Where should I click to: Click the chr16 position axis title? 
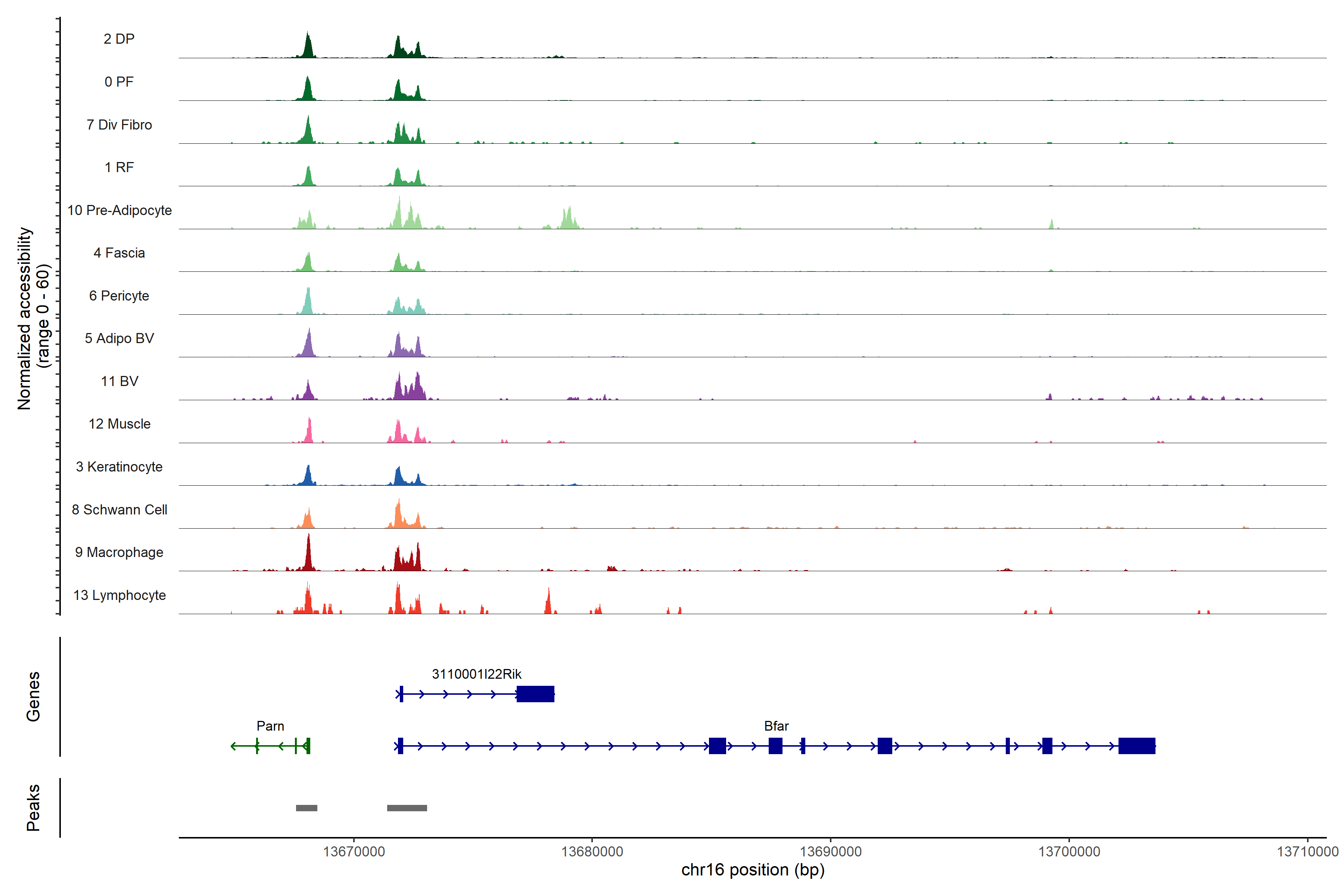(x=753, y=870)
